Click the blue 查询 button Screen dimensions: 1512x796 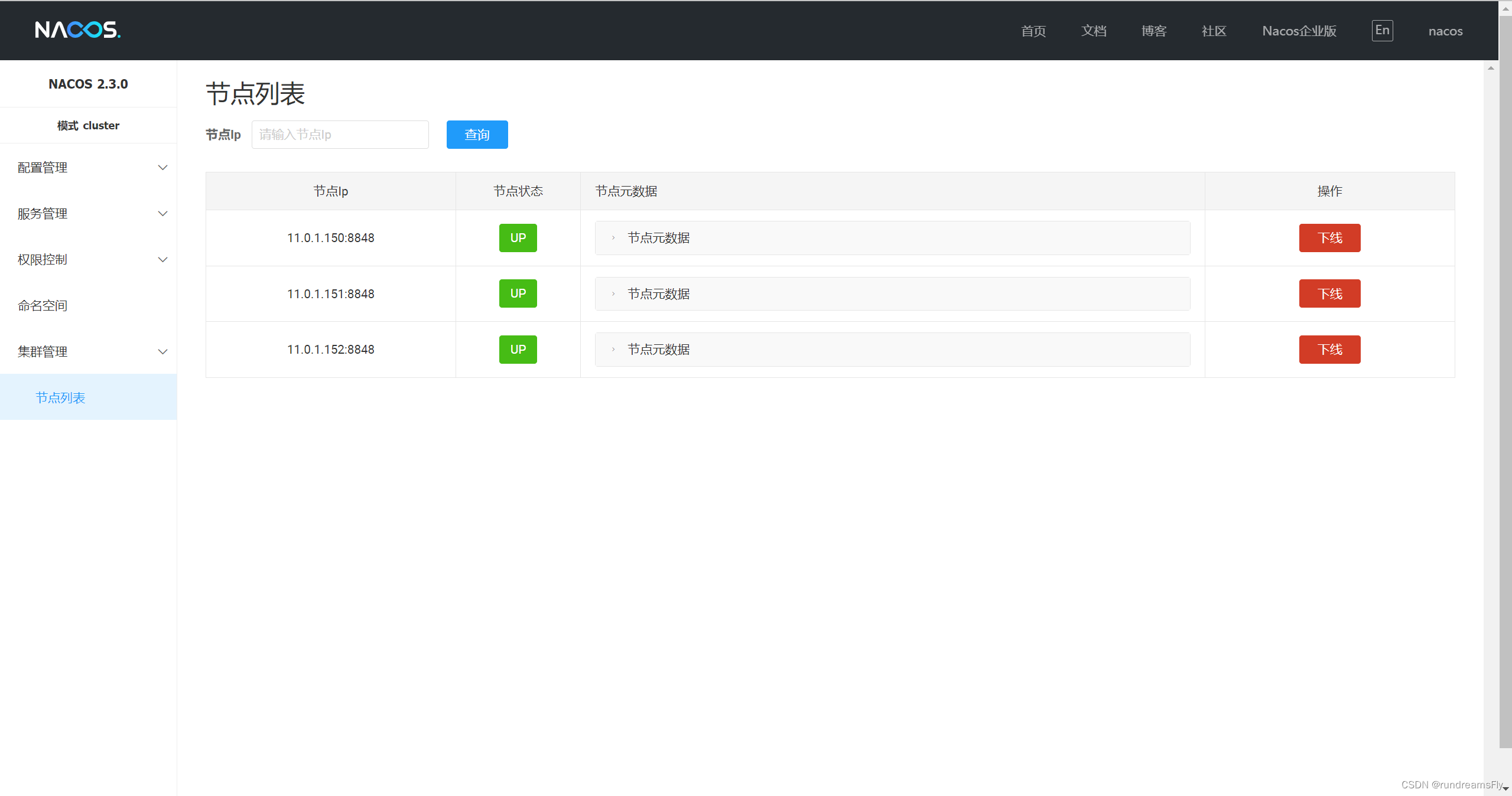tap(477, 135)
